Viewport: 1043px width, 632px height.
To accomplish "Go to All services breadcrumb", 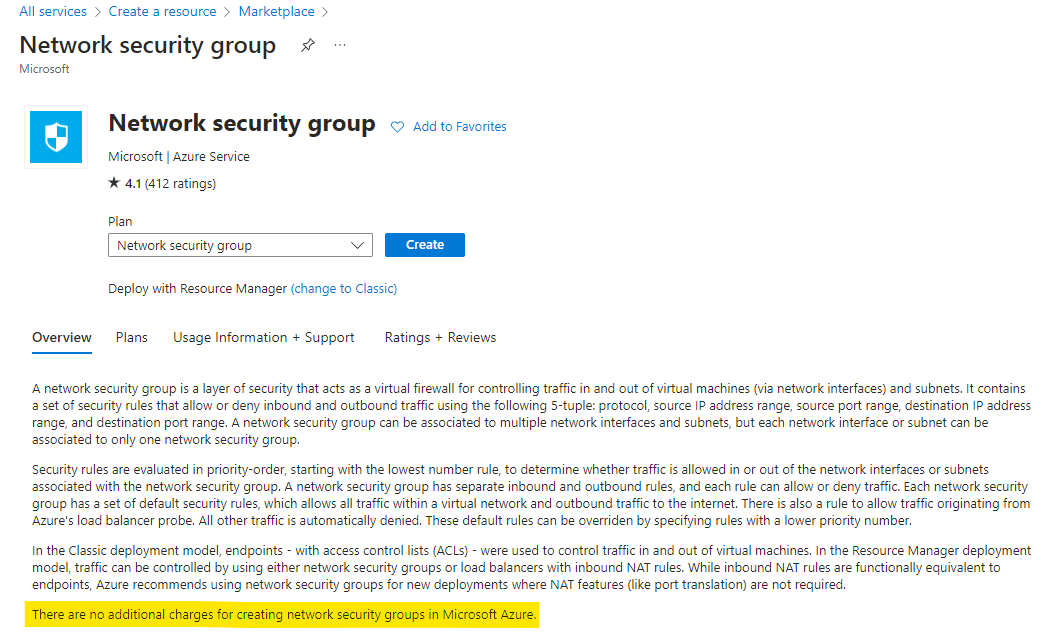I will point(53,11).
